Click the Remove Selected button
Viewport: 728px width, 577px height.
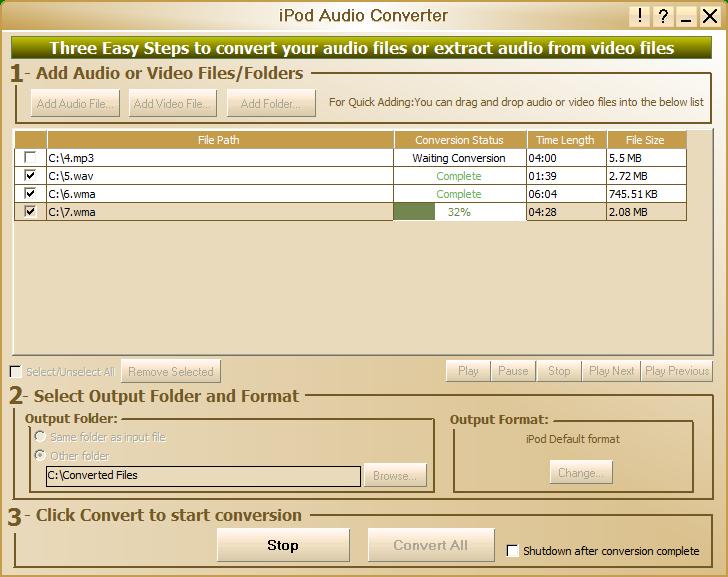coord(171,371)
